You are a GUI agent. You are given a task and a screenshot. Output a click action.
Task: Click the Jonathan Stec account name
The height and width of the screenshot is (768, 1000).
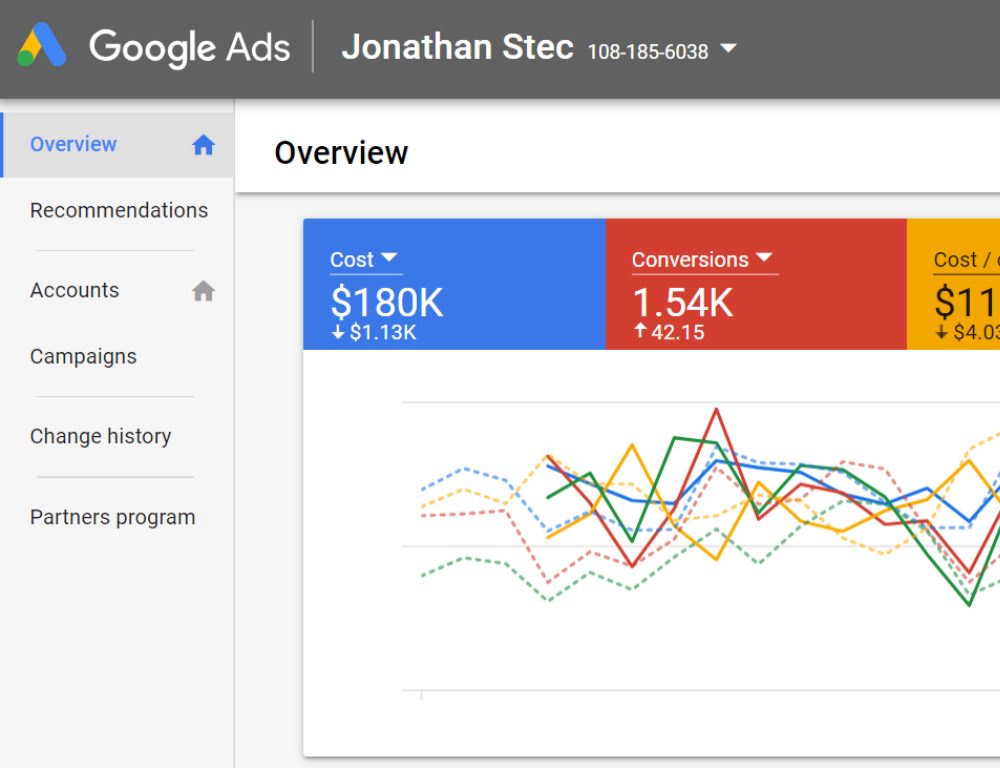coord(457,47)
